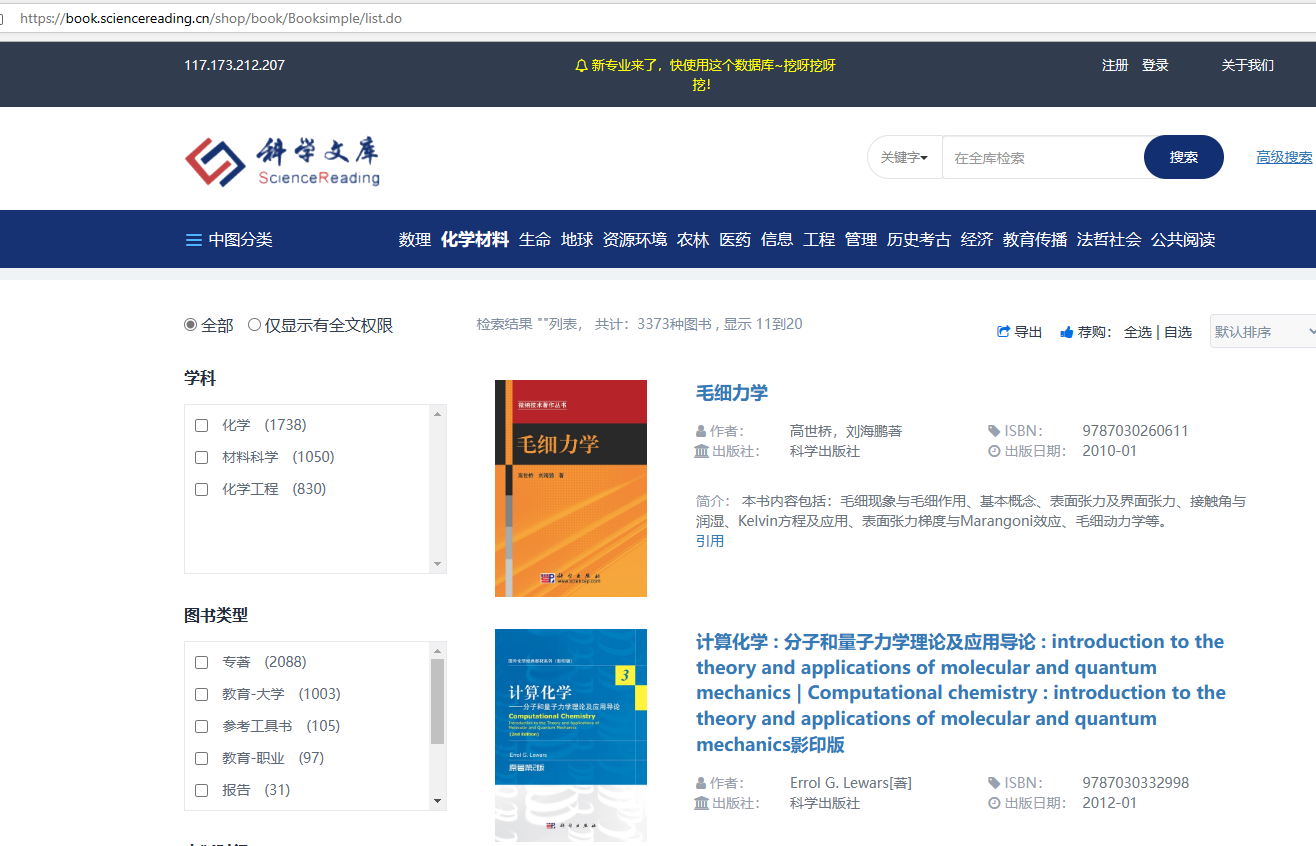Click author text Errol G. Lewars[著]
The image size is (1316, 846).
click(x=851, y=783)
